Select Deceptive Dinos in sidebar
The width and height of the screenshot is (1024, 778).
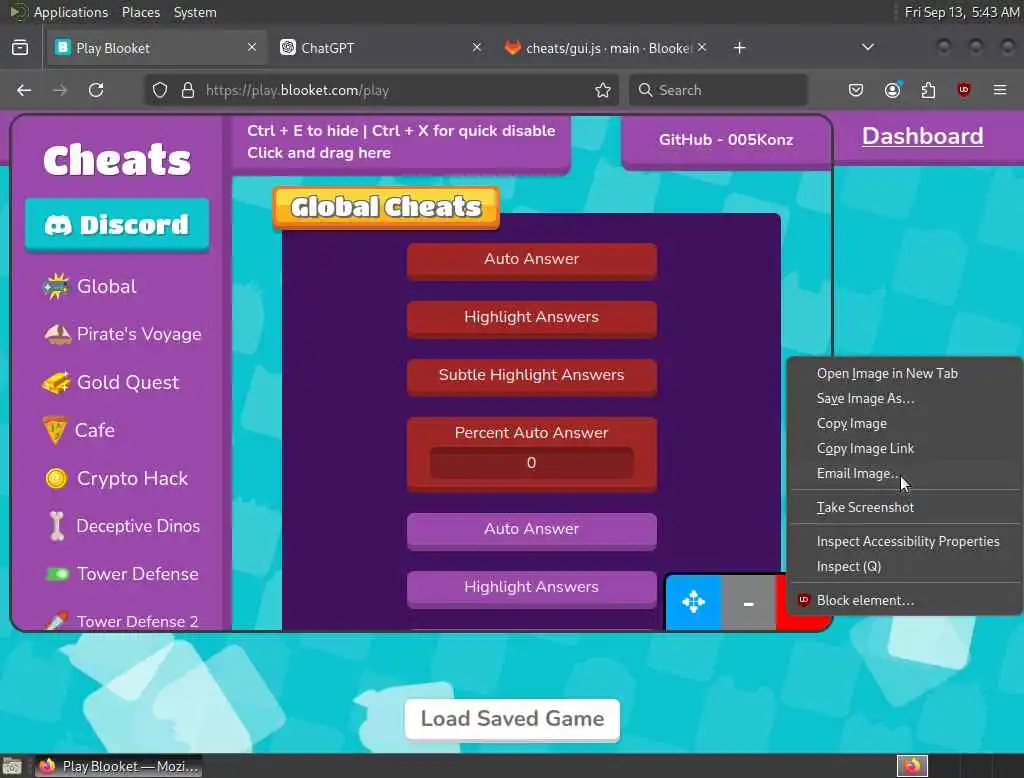point(124,526)
